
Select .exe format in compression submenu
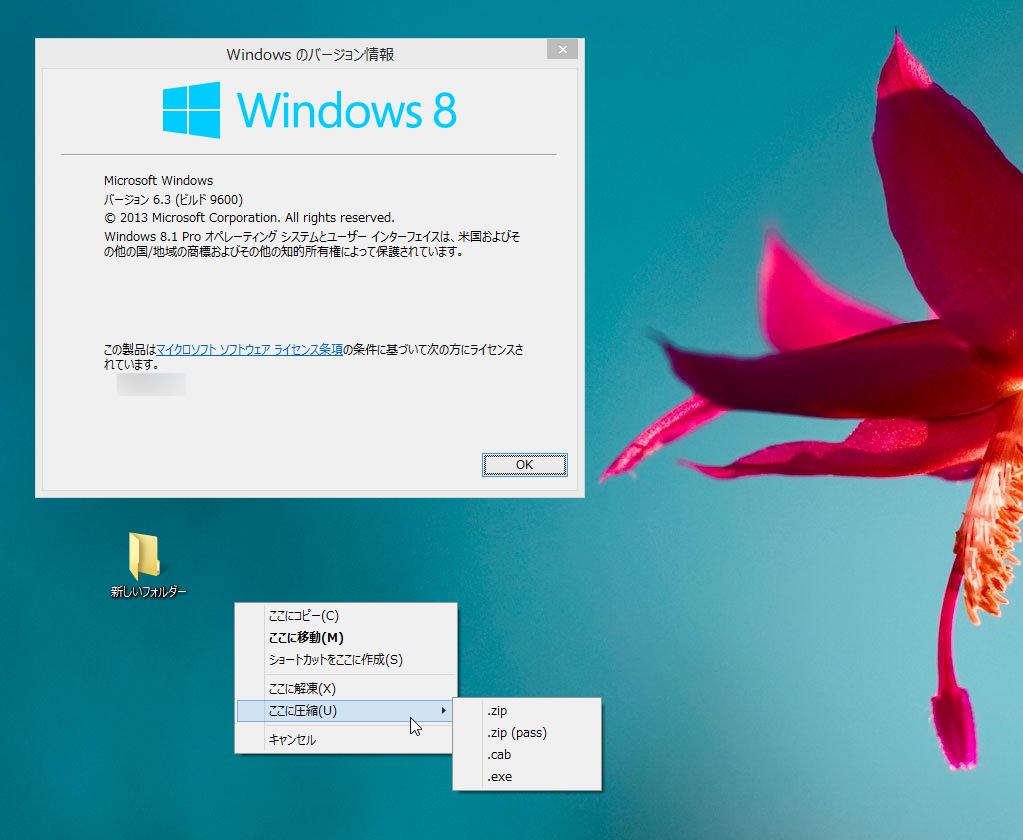(527, 777)
